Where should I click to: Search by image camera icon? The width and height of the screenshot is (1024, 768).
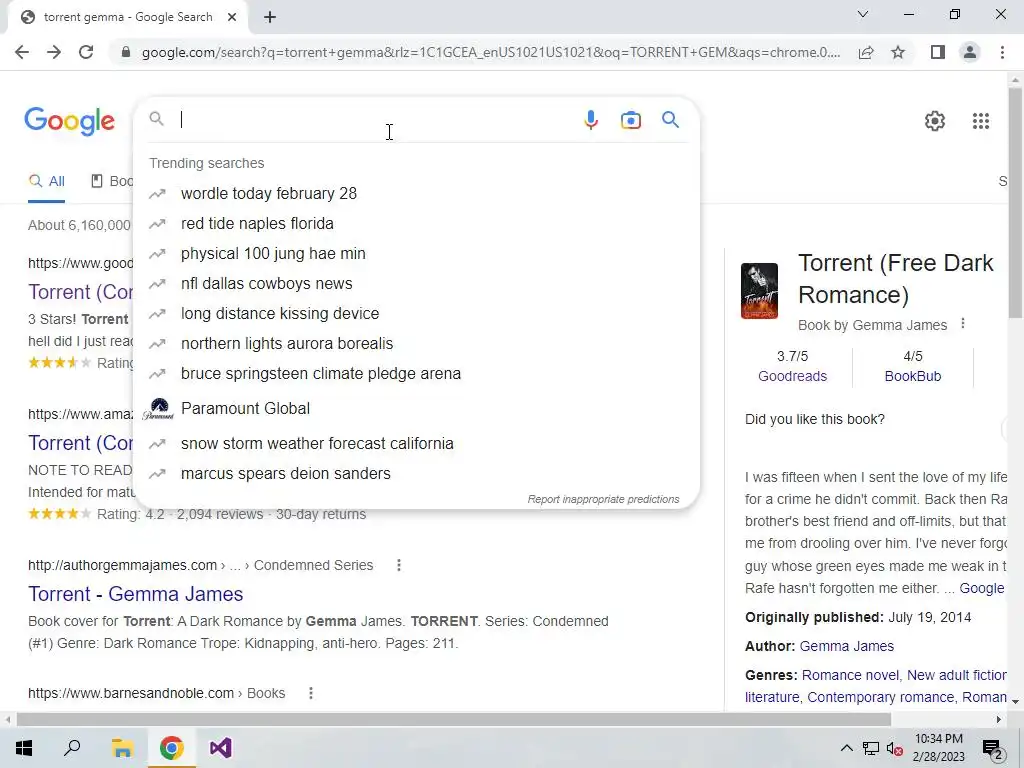(x=630, y=120)
